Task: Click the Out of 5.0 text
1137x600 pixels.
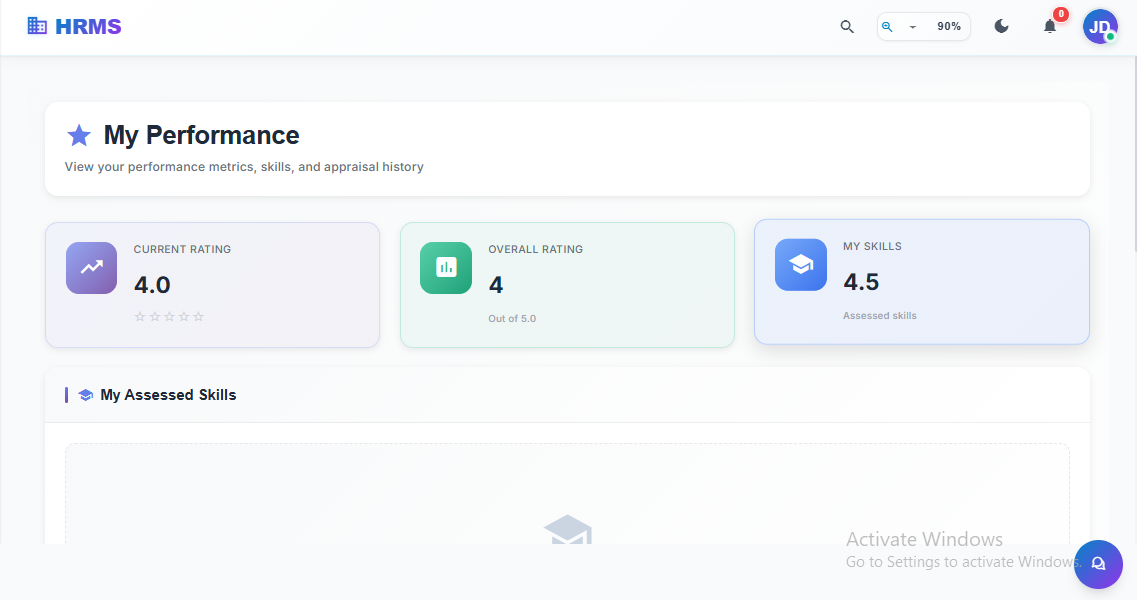Action: pyautogui.click(x=512, y=319)
